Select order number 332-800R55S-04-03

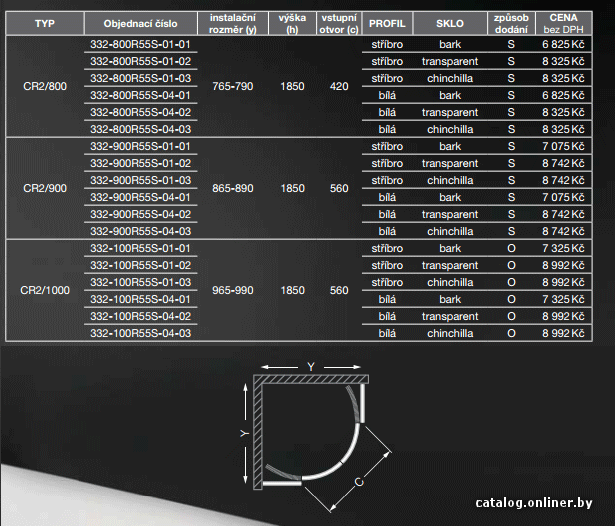point(140,129)
